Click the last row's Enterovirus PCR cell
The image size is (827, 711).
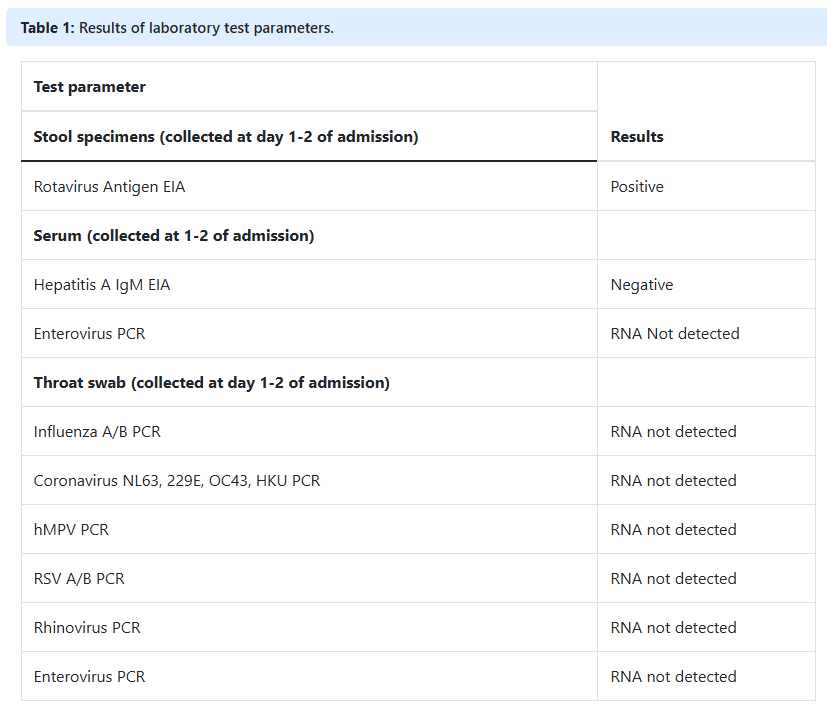point(89,677)
